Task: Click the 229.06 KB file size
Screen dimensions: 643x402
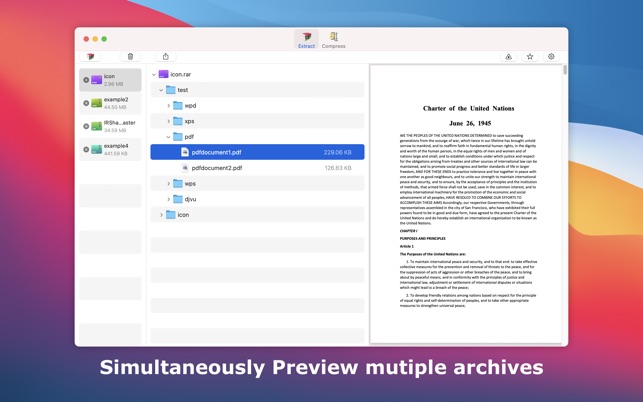Action: point(337,152)
